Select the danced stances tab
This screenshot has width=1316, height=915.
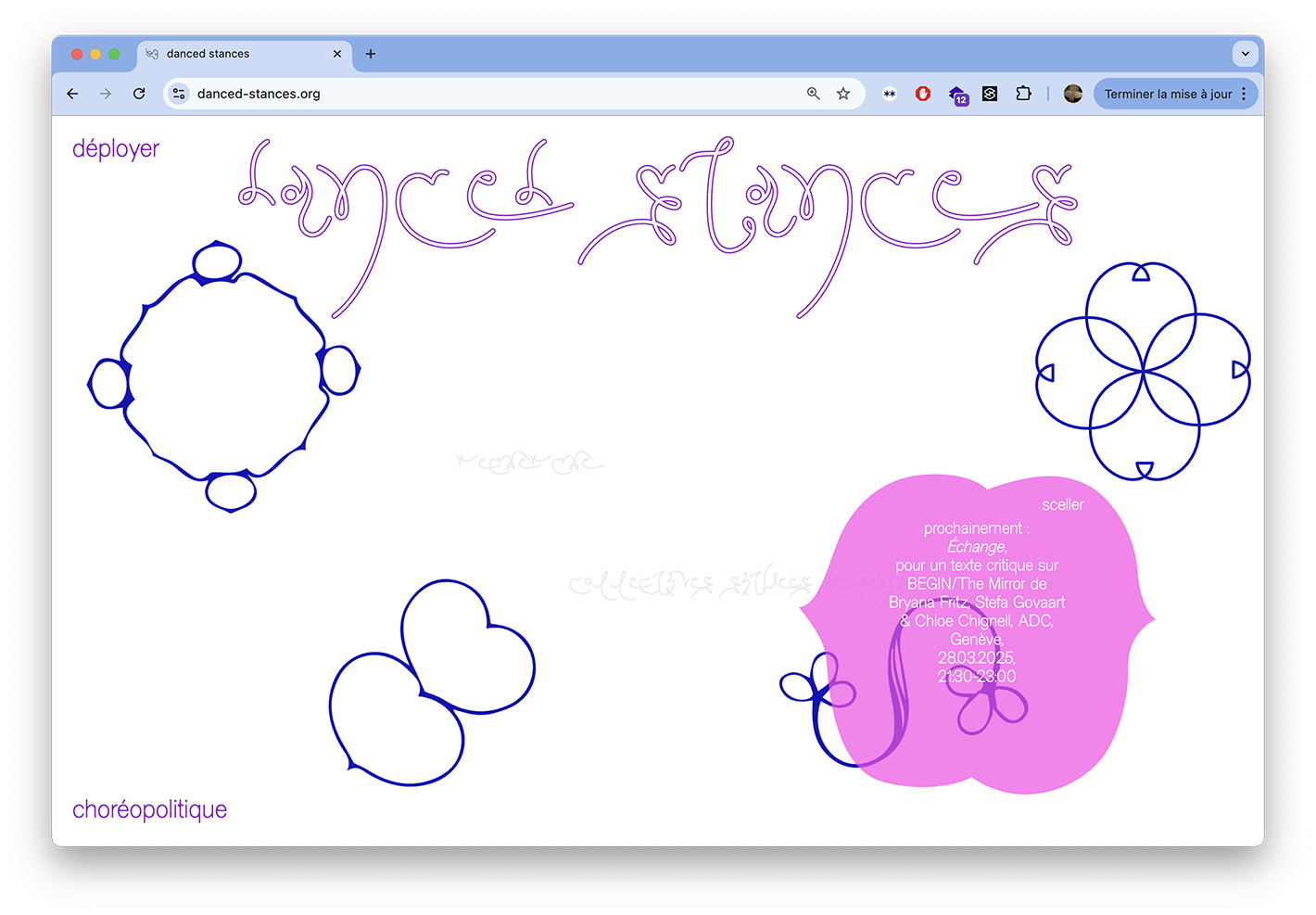245,54
